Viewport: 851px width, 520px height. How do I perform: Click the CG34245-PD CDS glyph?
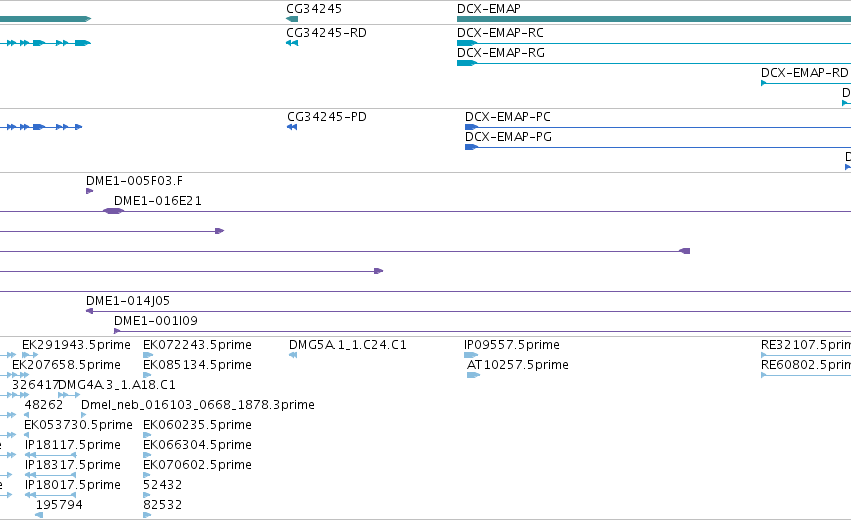(292, 127)
